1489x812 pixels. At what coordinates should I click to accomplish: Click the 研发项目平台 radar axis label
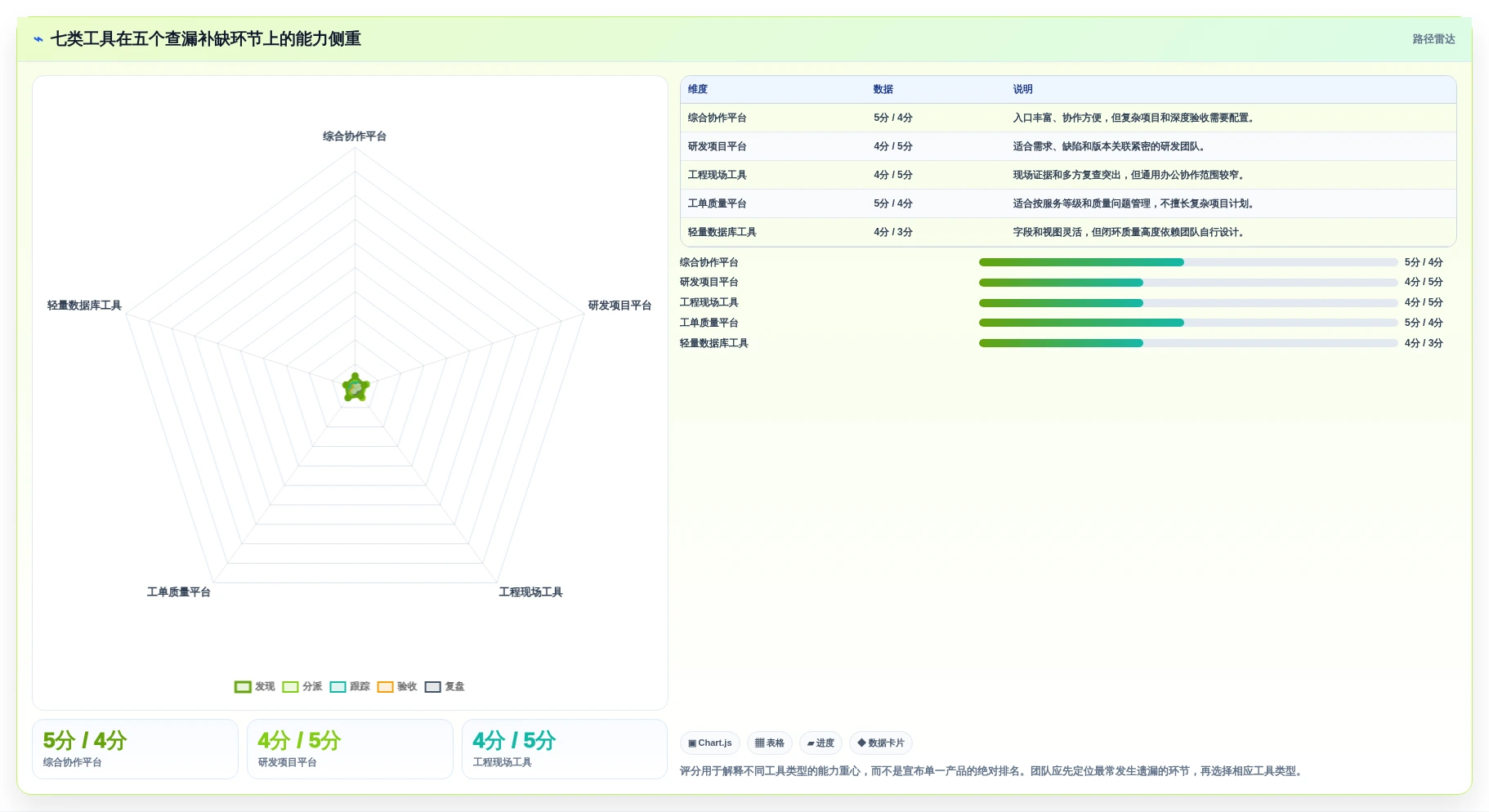click(619, 306)
